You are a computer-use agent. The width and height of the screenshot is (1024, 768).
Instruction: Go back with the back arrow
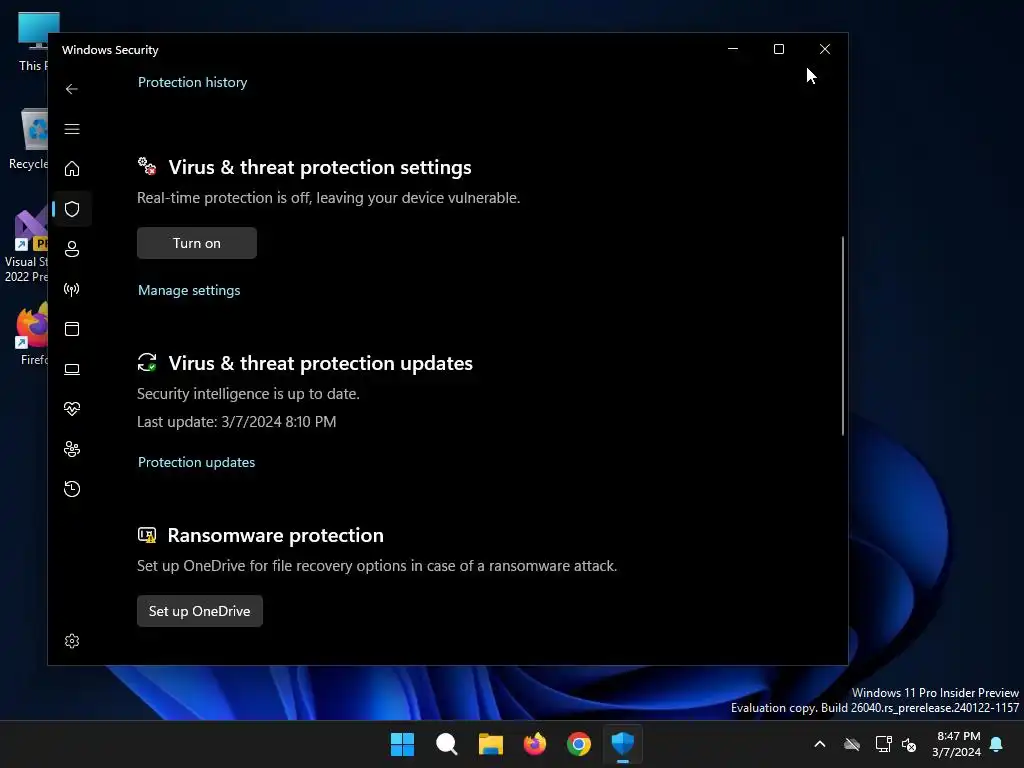72,89
